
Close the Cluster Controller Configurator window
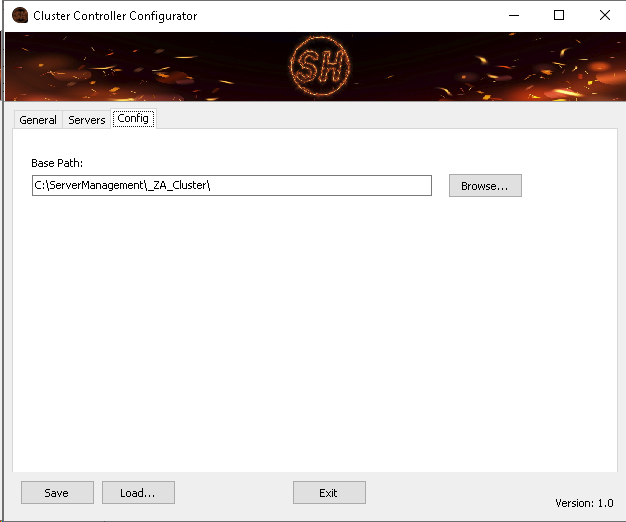tap(604, 16)
